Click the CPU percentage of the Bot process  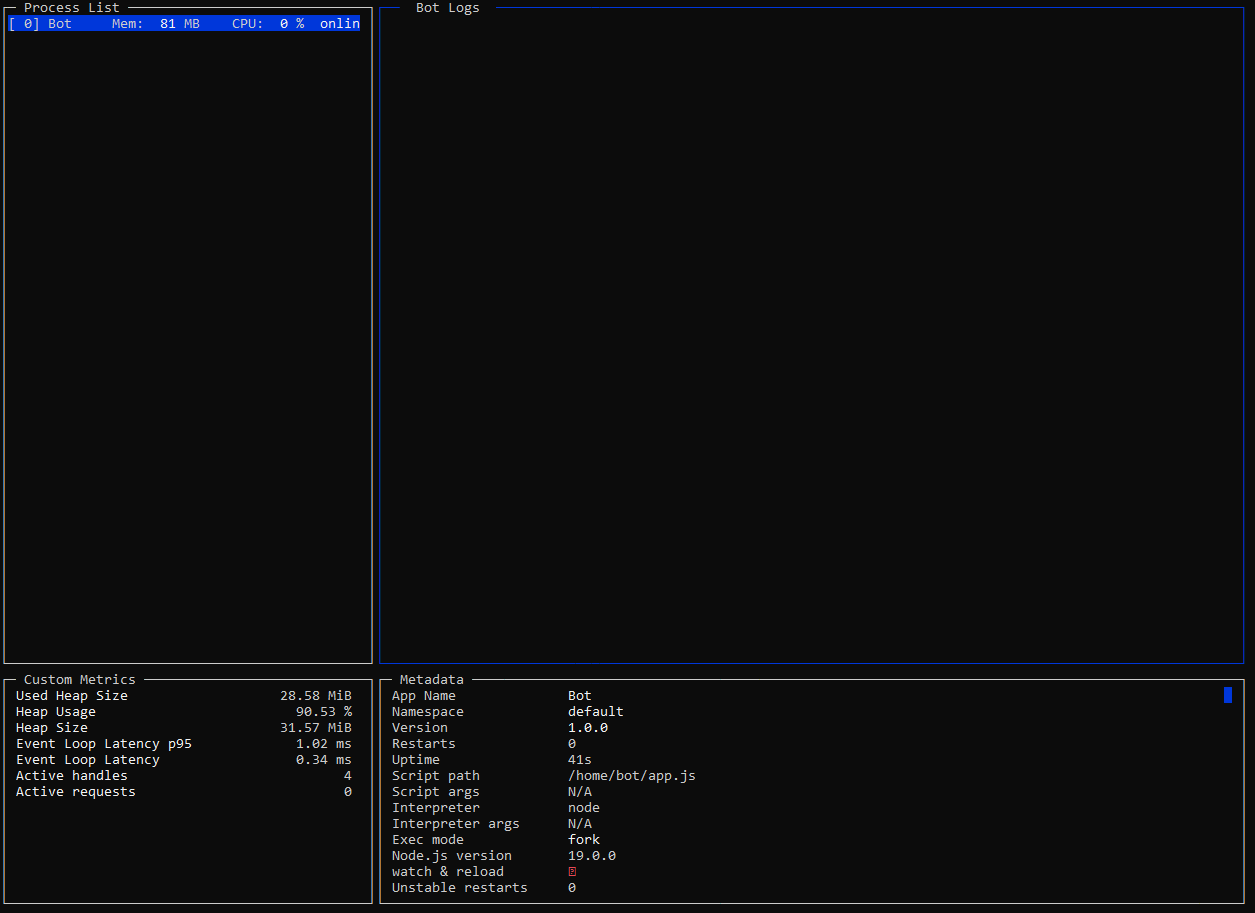coord(267,23)
